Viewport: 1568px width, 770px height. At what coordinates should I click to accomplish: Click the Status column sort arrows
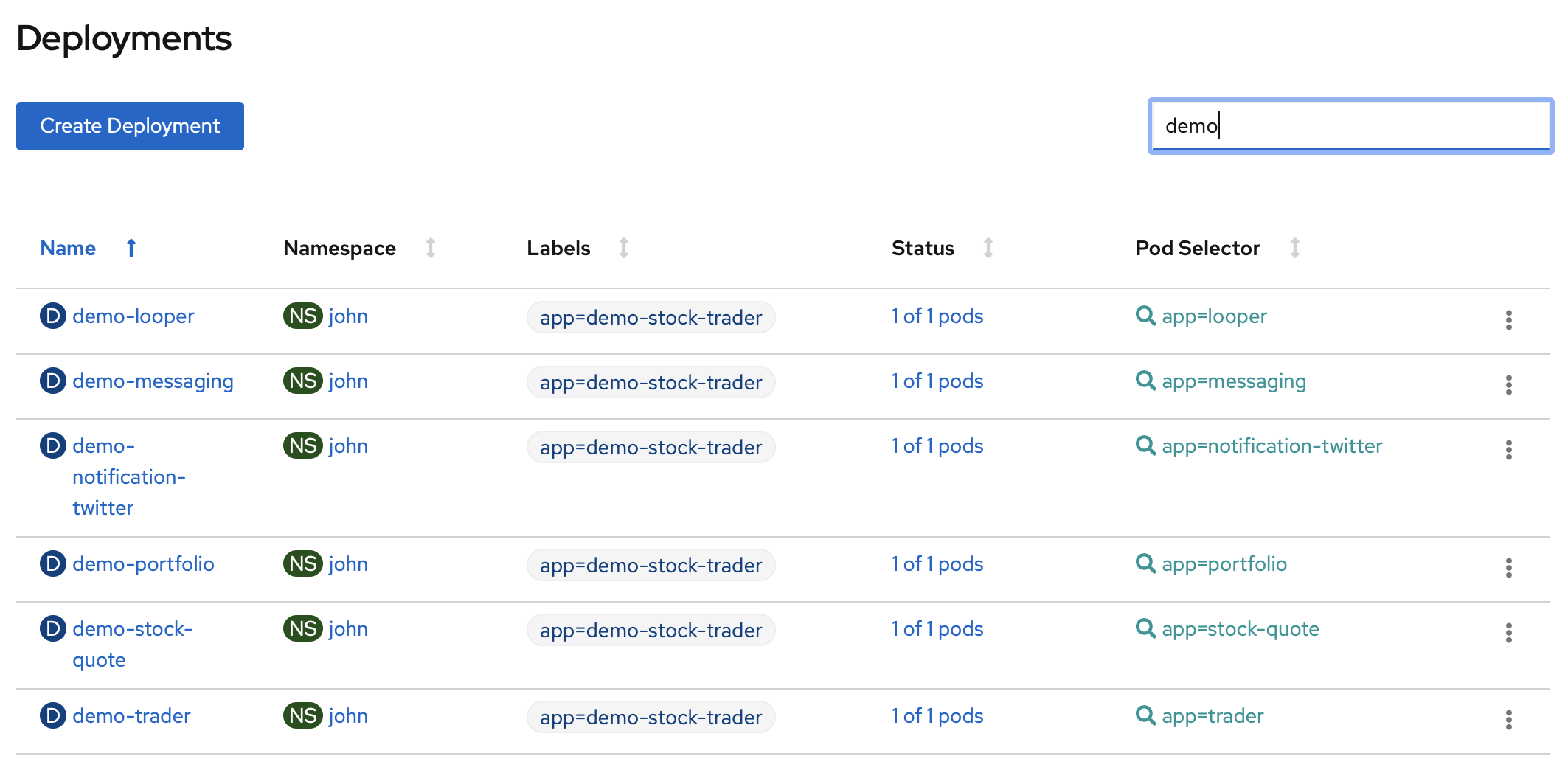tap(988, 248)
